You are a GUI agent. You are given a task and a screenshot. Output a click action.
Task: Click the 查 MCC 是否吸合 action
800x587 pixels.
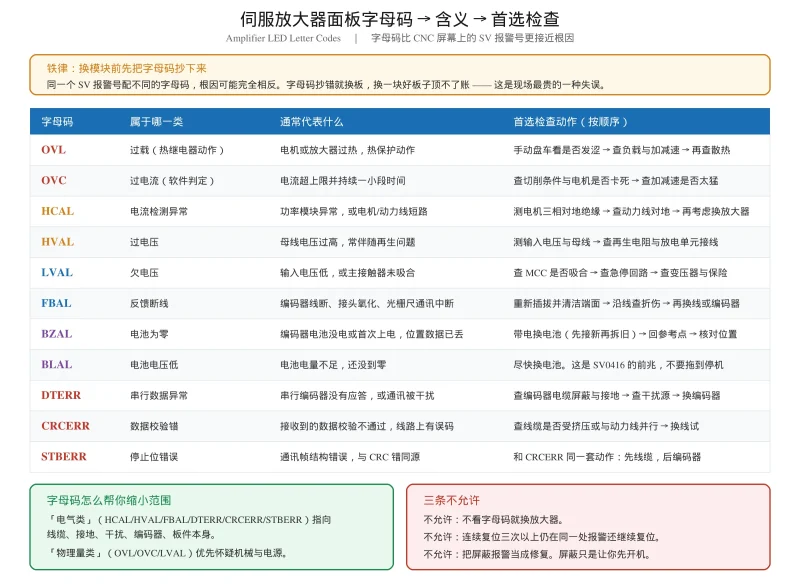620,272
